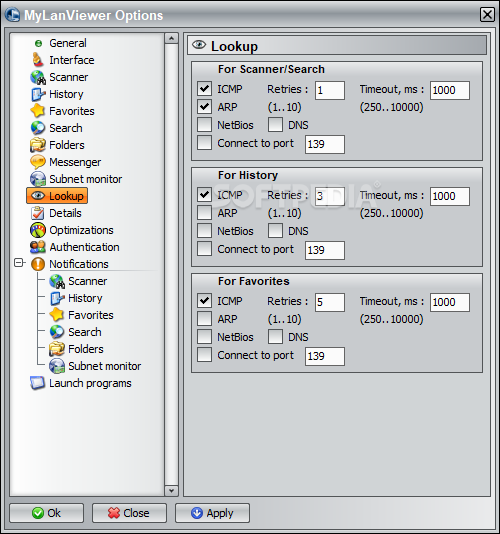This screenshot has width=500, height=534.
Task: Click the Launch programs icon
Action: 37,383
